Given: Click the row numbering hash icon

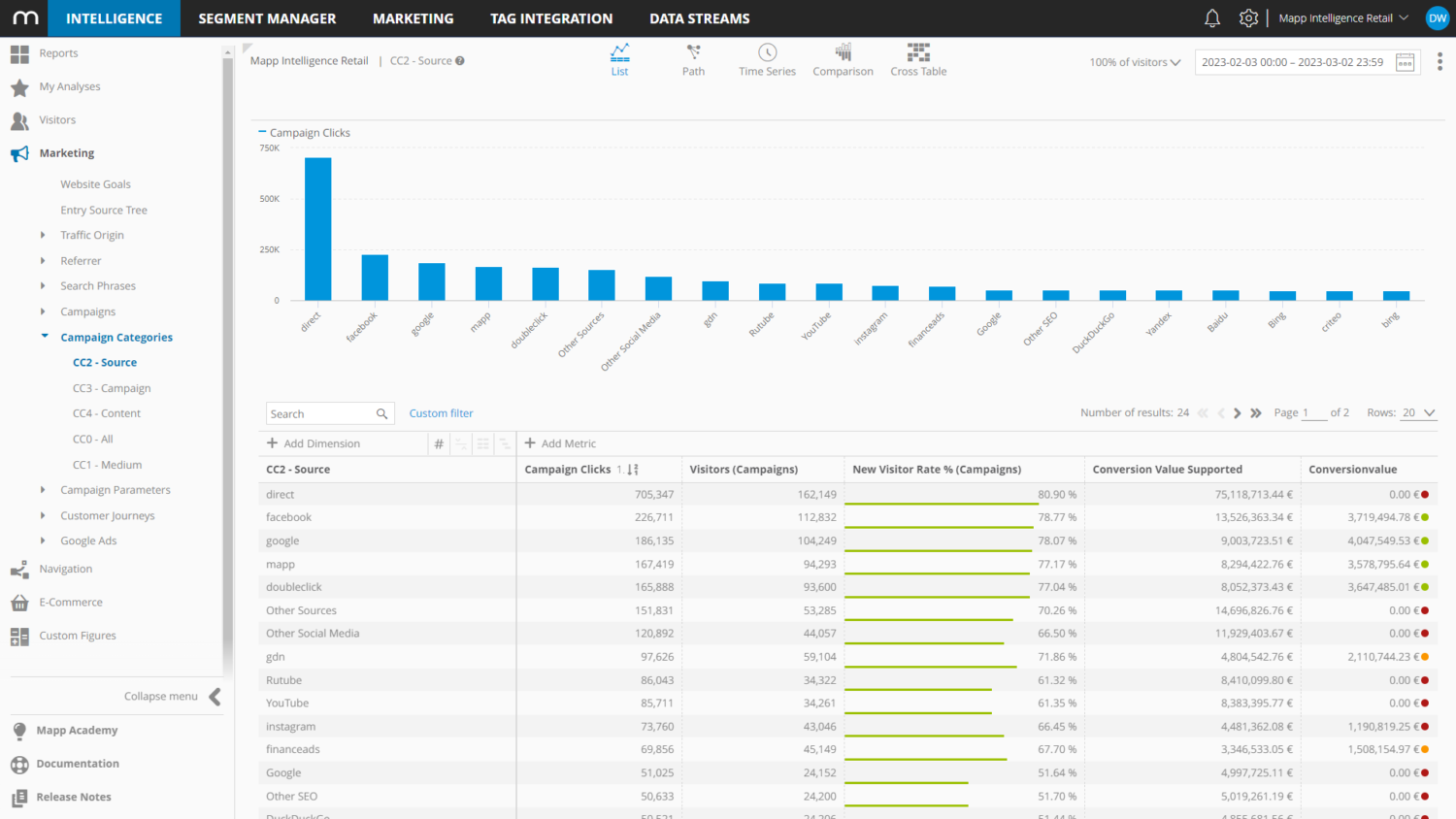Looking at the screenshot, I should pyautogui.click(x=439, y=443).
